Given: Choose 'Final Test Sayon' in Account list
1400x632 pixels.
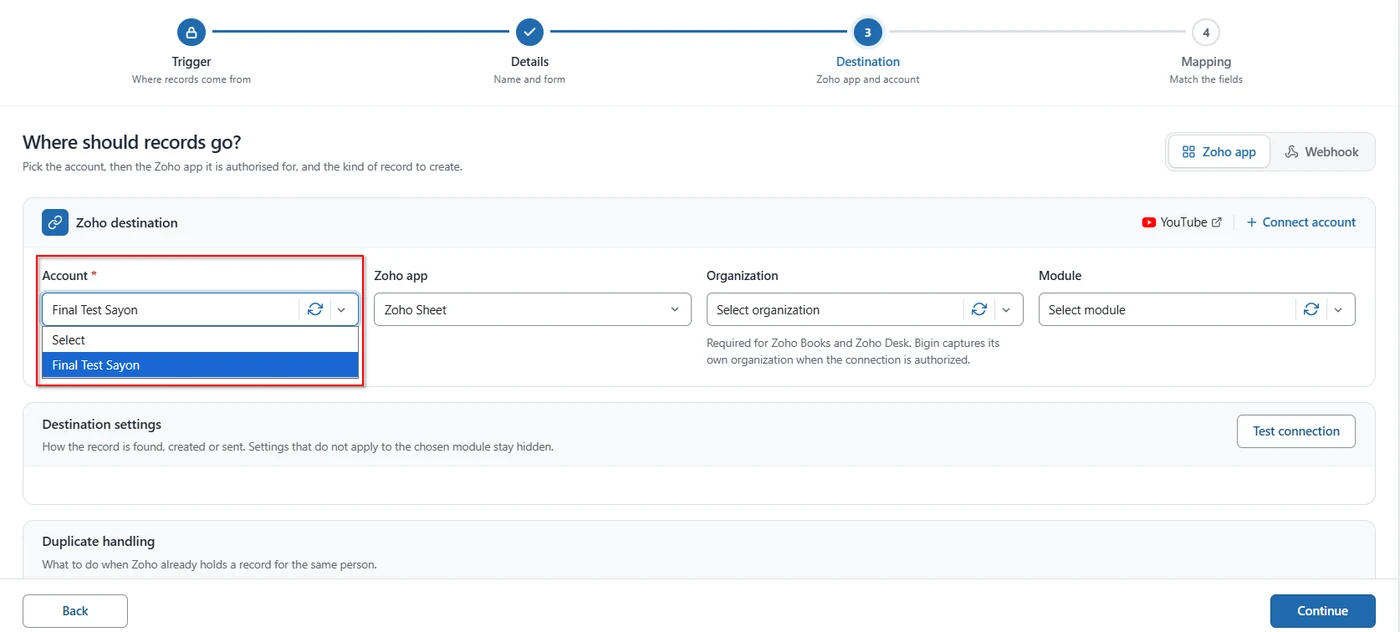Looking at the screenshot, I should coord(200,365).
